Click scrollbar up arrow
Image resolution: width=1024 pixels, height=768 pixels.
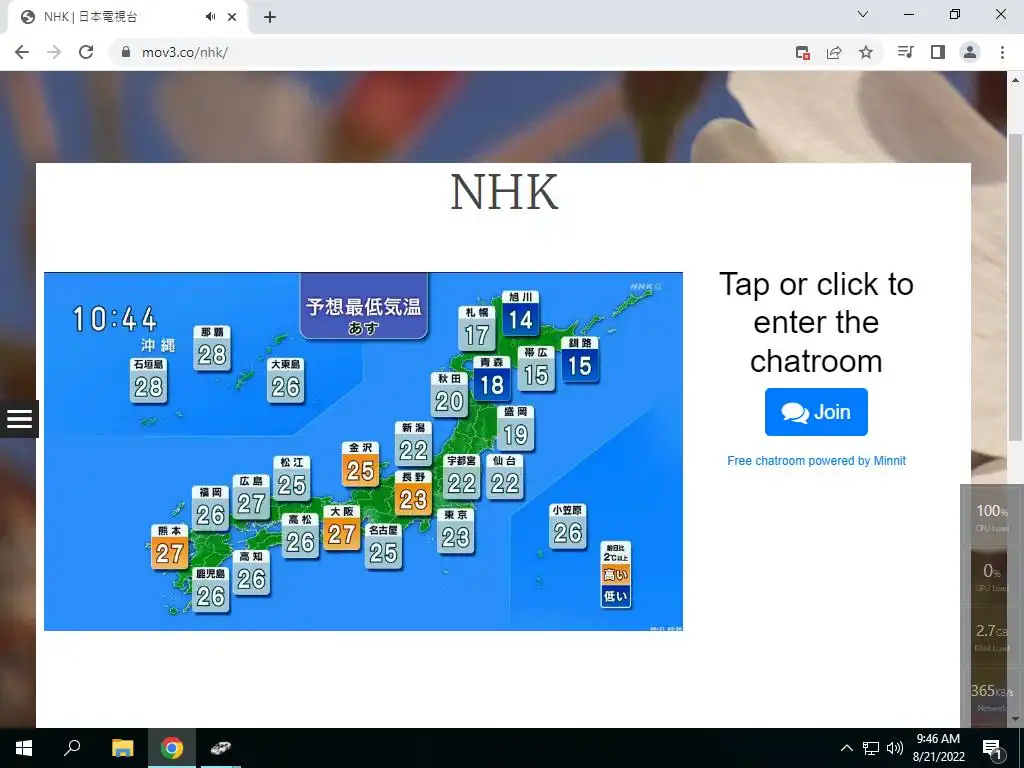tap(1015, 80)
